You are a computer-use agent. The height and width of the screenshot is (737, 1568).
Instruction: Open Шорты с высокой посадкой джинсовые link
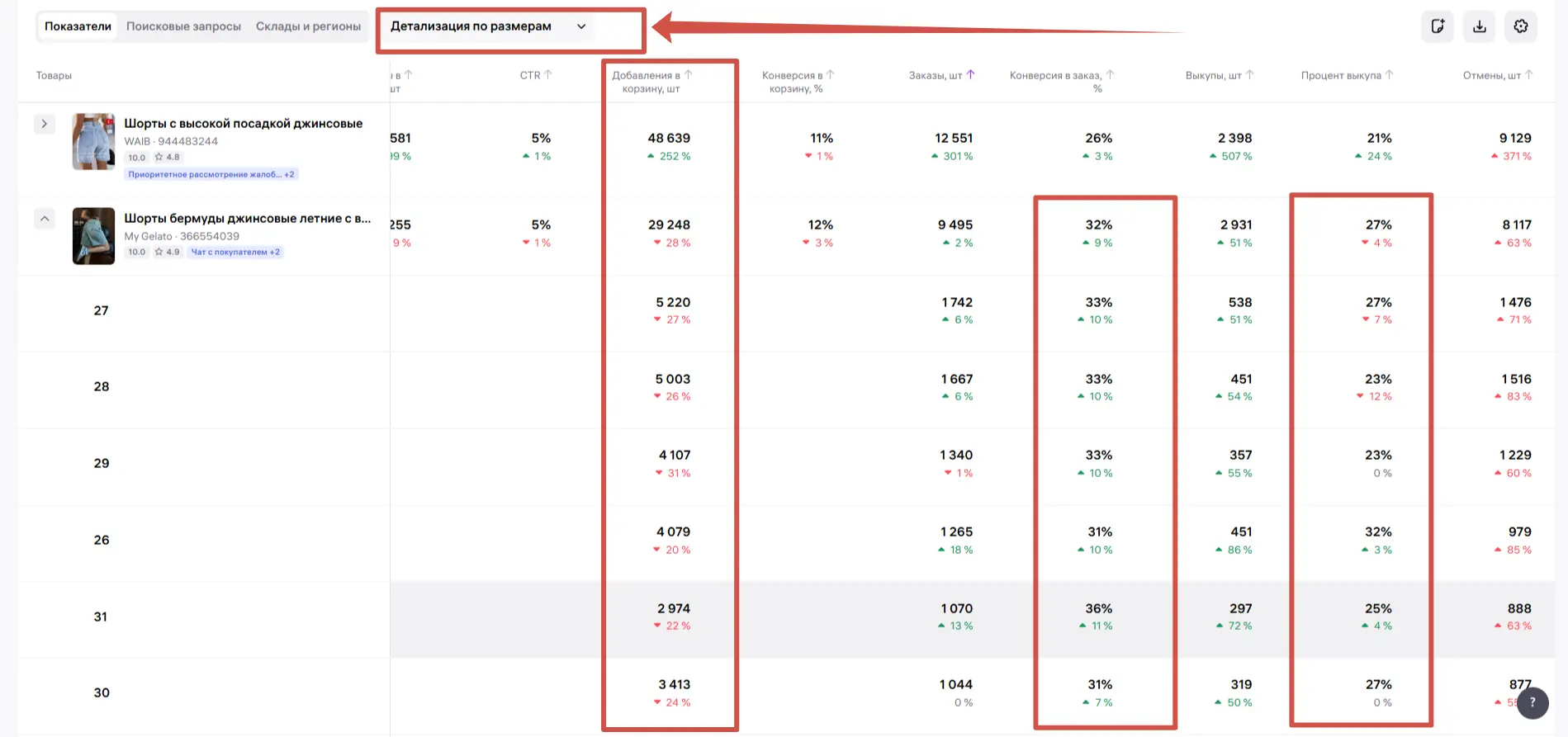pos(244,124)
